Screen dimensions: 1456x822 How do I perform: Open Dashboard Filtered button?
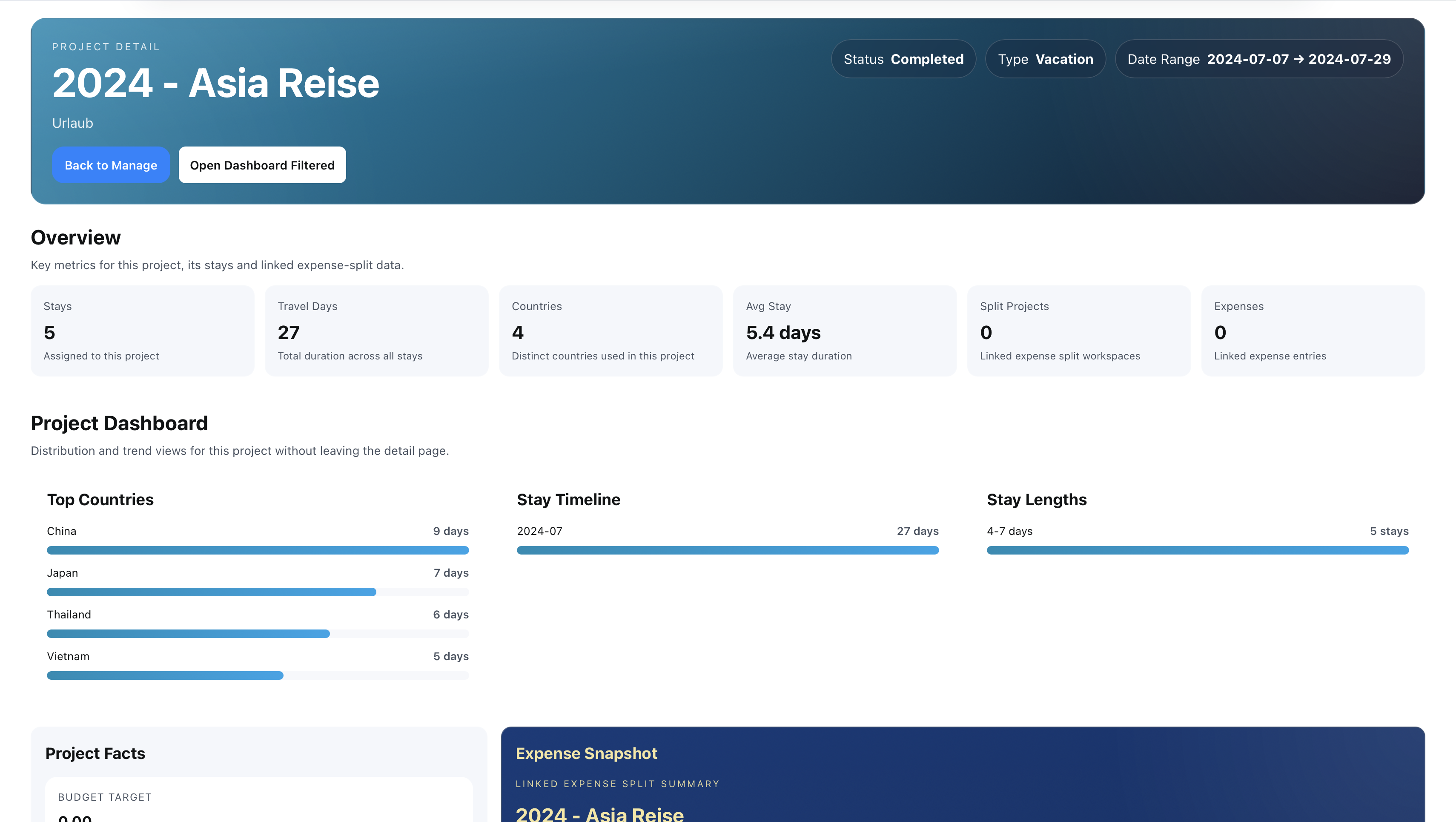(x=262, y=165)
